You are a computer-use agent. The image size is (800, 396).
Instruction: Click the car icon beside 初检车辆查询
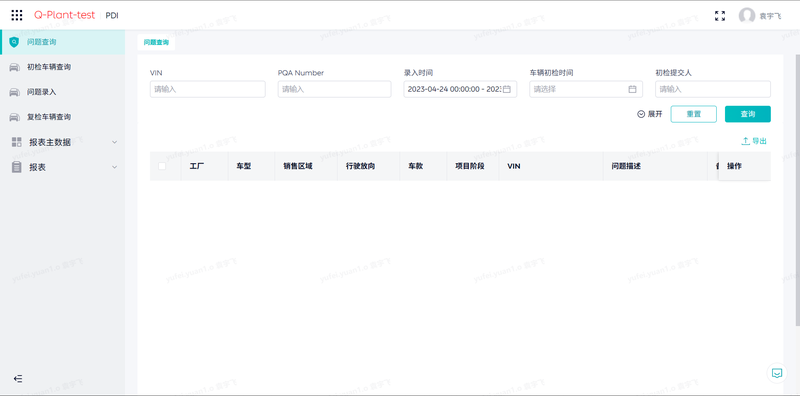click(x=14, y=67)
